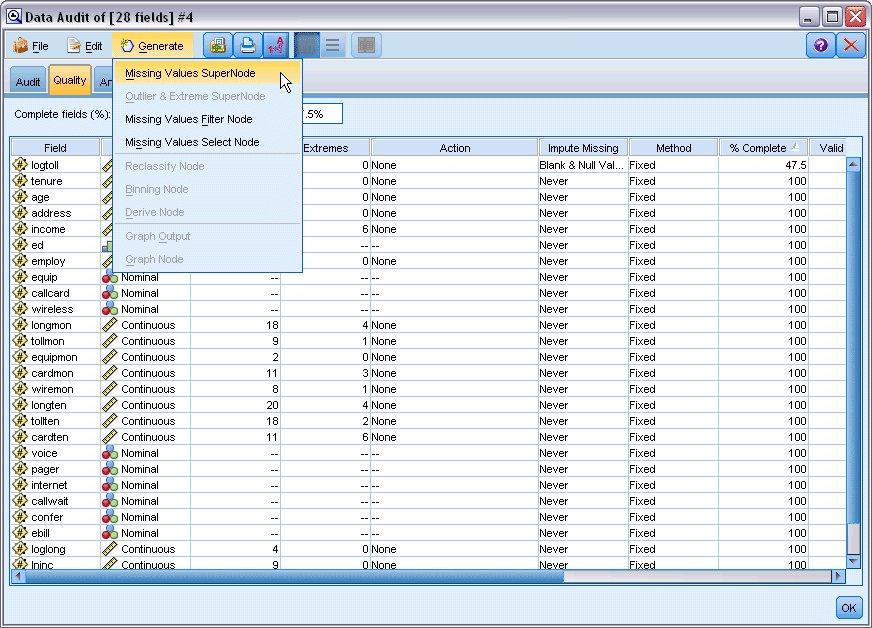Open the Impute Missing cell for tenure
872x628 pixels.
583,181
